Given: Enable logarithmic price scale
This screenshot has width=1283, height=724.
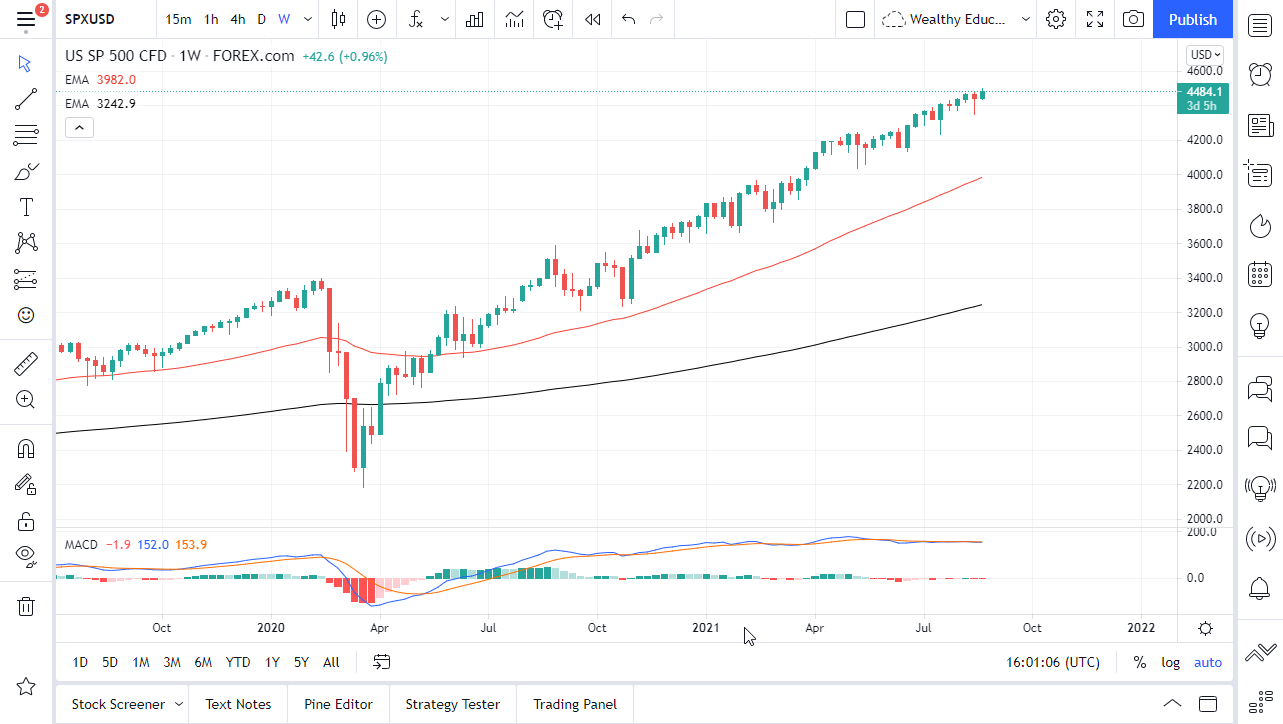Looking at the screenshot, I should click(x=1170, y=662).
